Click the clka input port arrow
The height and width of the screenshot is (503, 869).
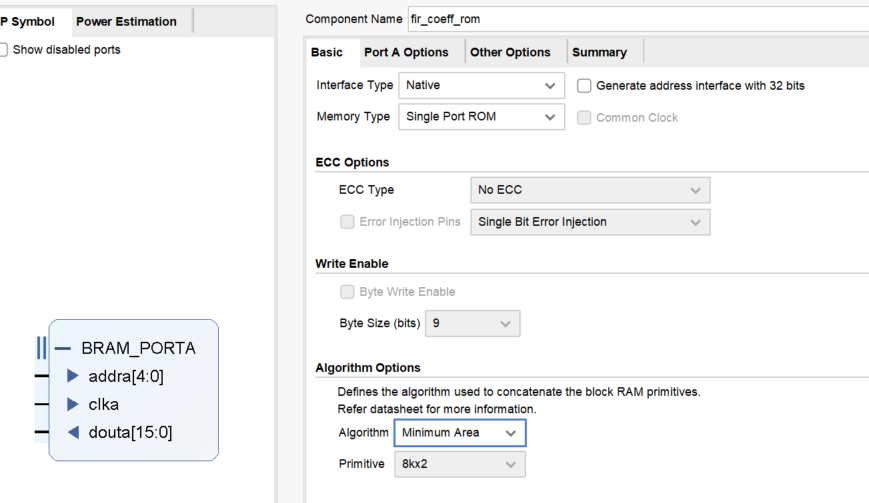point(73,404)
